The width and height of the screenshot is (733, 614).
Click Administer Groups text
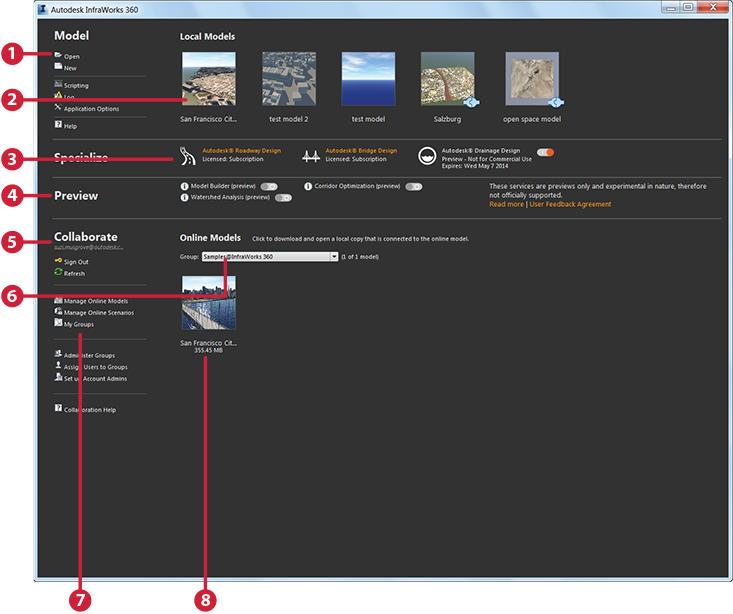click(89, 355)
